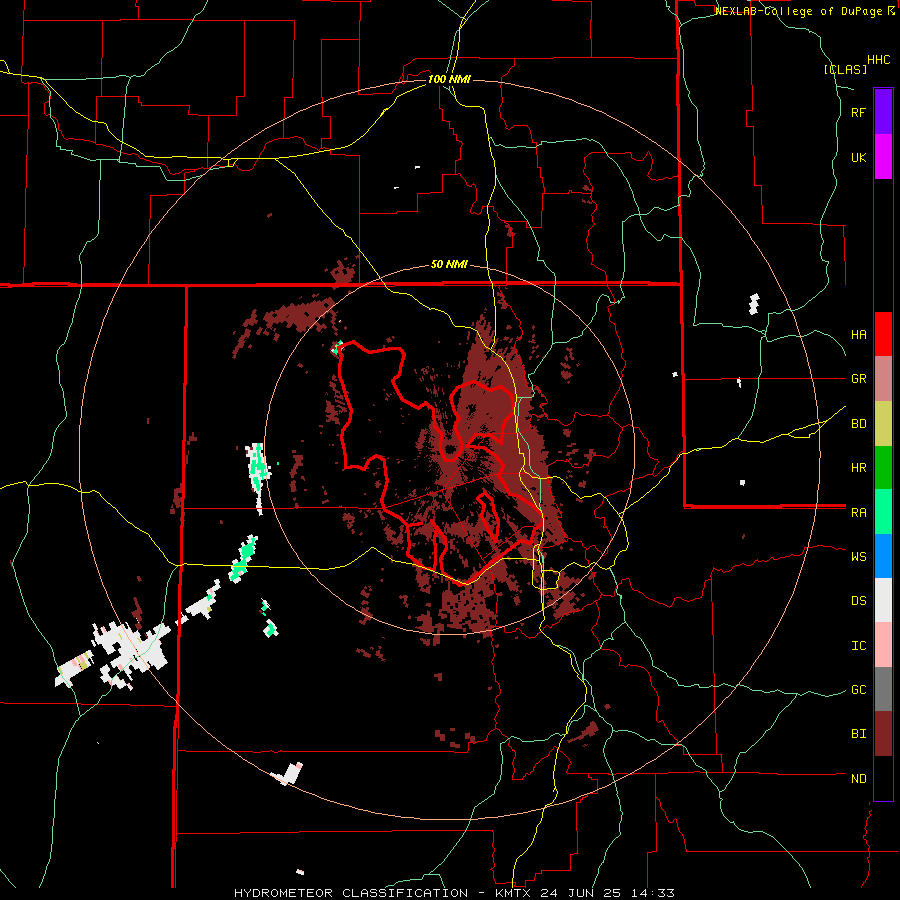Pick the brown BI legend swatch
Viewport: 900px width, 900px height.
(x=883, y=734)
